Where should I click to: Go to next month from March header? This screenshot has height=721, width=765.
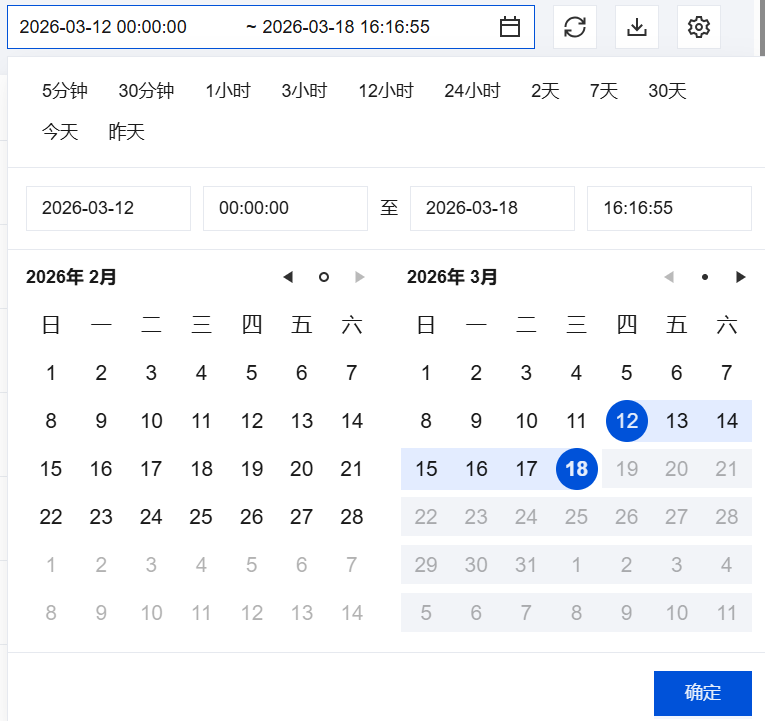pos(741,277)
